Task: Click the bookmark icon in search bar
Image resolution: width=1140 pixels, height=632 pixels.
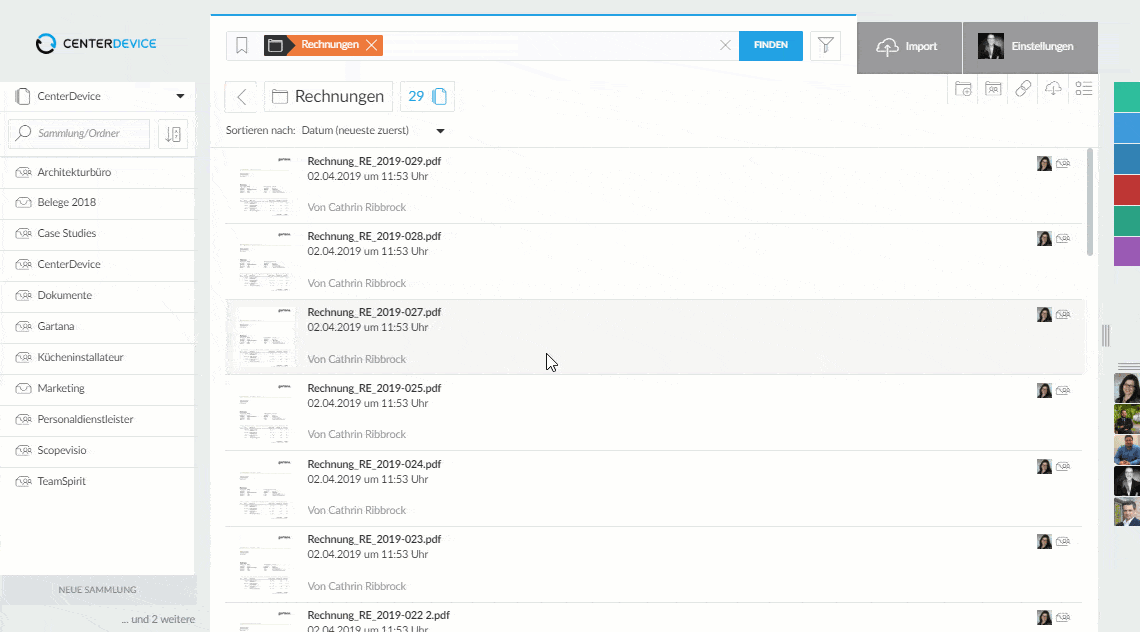Action: (242, 46)
